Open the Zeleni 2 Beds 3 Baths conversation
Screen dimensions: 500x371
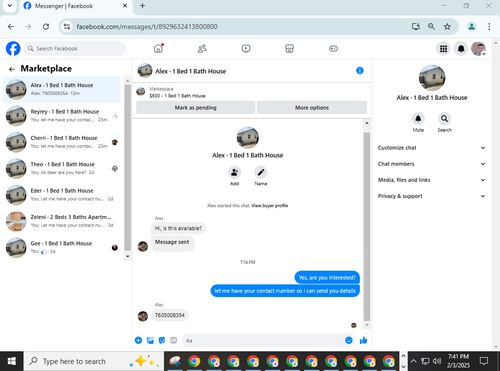[62, 221]
